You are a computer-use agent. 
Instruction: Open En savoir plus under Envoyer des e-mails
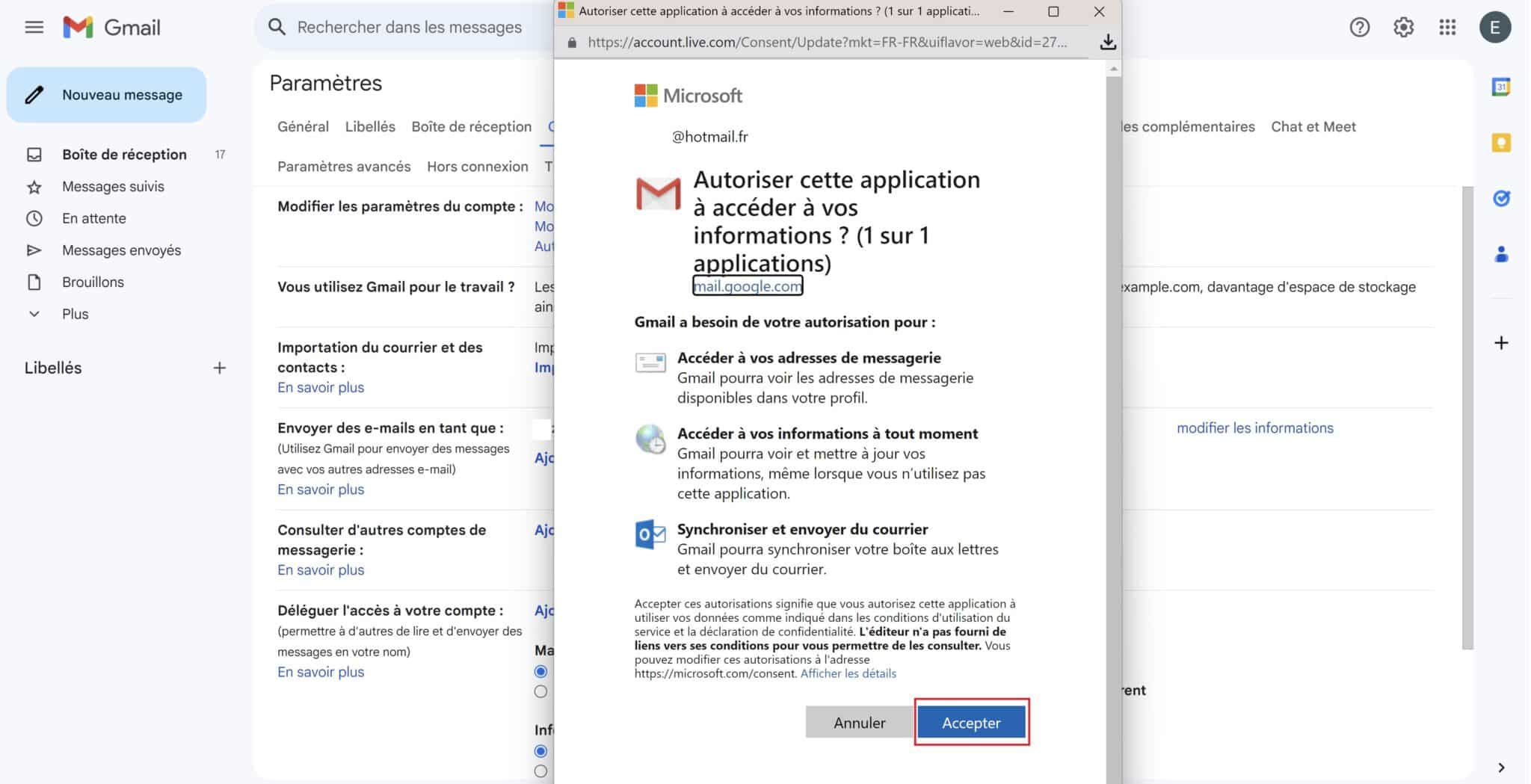(321, 490)
